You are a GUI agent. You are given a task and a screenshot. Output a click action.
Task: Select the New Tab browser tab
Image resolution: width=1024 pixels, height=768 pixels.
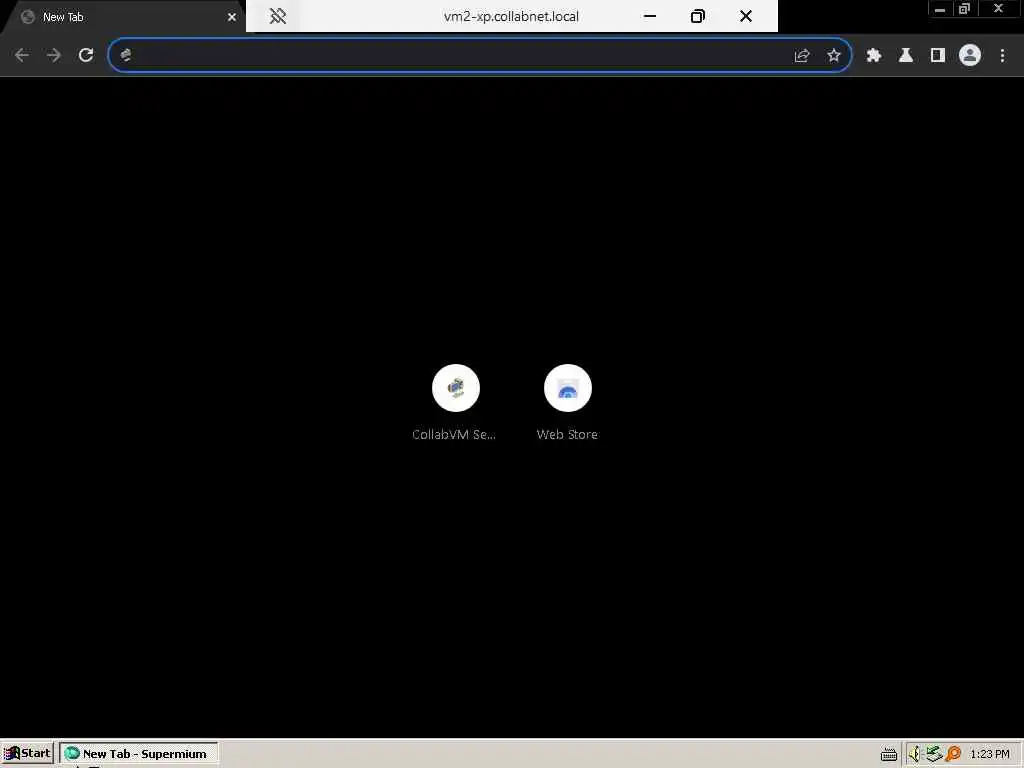point(124,17)
